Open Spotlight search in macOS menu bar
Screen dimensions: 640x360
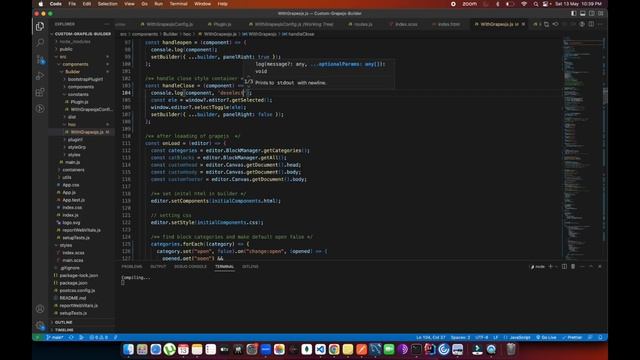click(536, 4)
